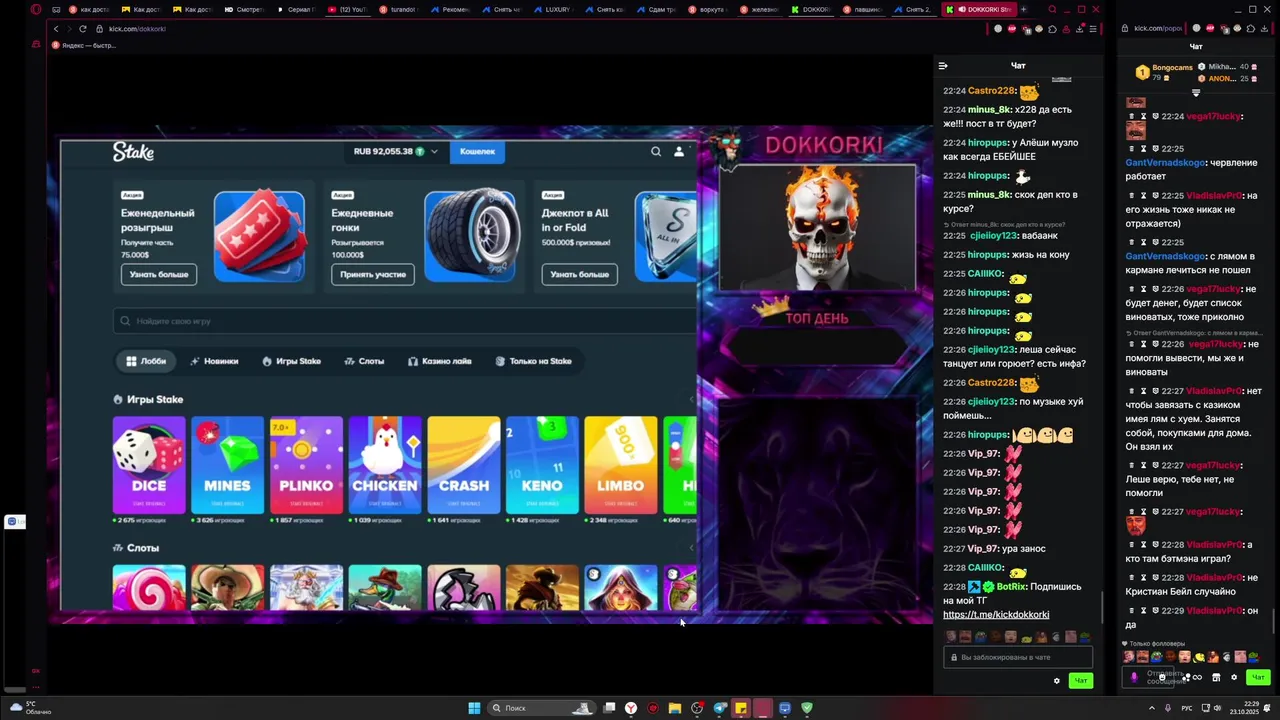Click Узнать больше under Джекпот в All in
Screen dimensions: 1280x720
click(x=579, y=274)
